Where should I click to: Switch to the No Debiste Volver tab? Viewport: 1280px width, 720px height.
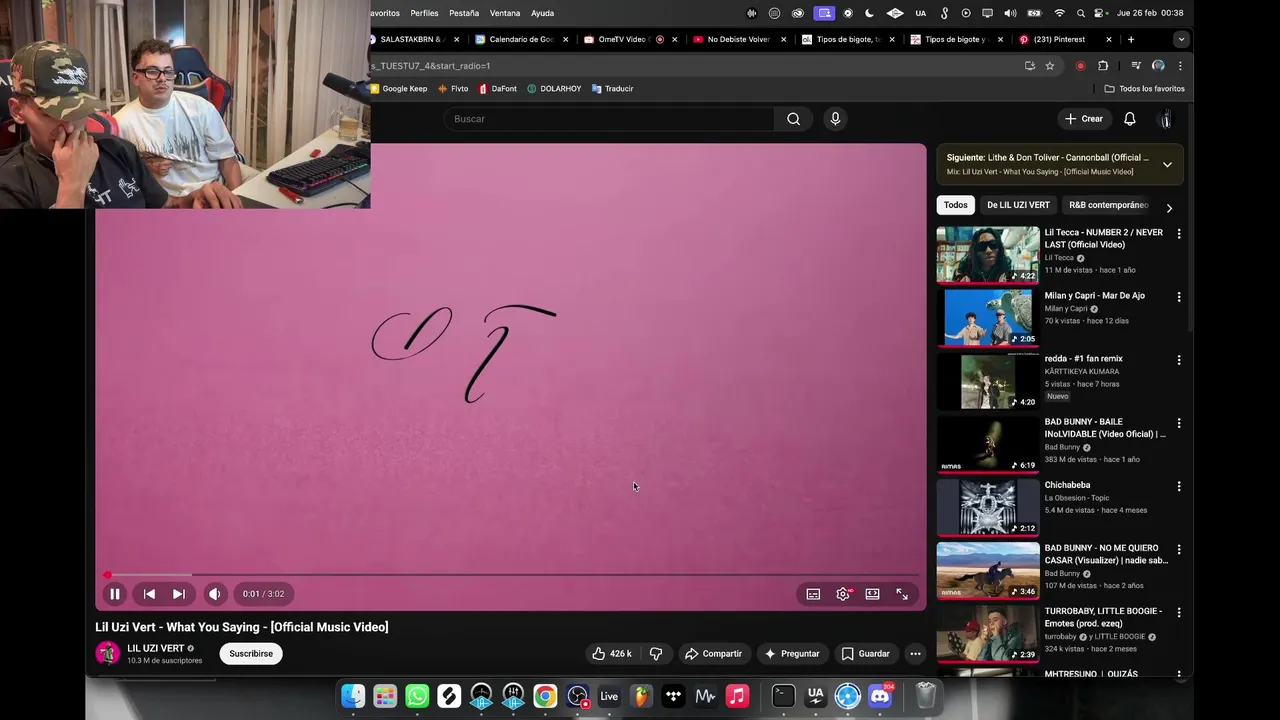click(x=738, y=40)
